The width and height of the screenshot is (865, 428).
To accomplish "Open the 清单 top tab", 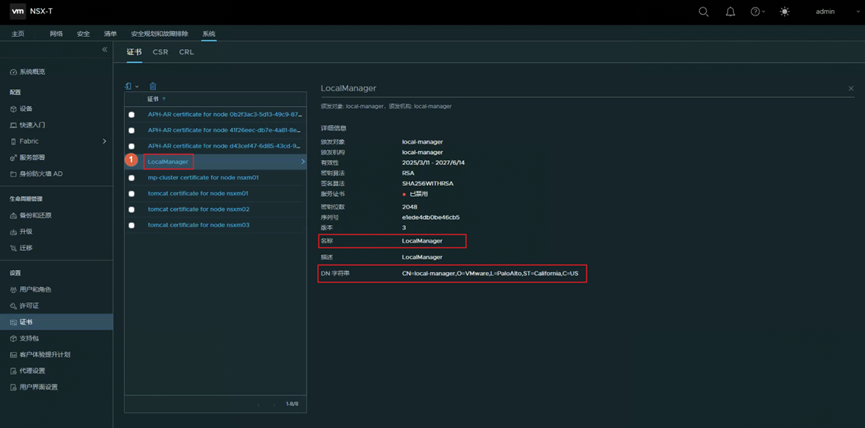I will (x=110, y=34).
